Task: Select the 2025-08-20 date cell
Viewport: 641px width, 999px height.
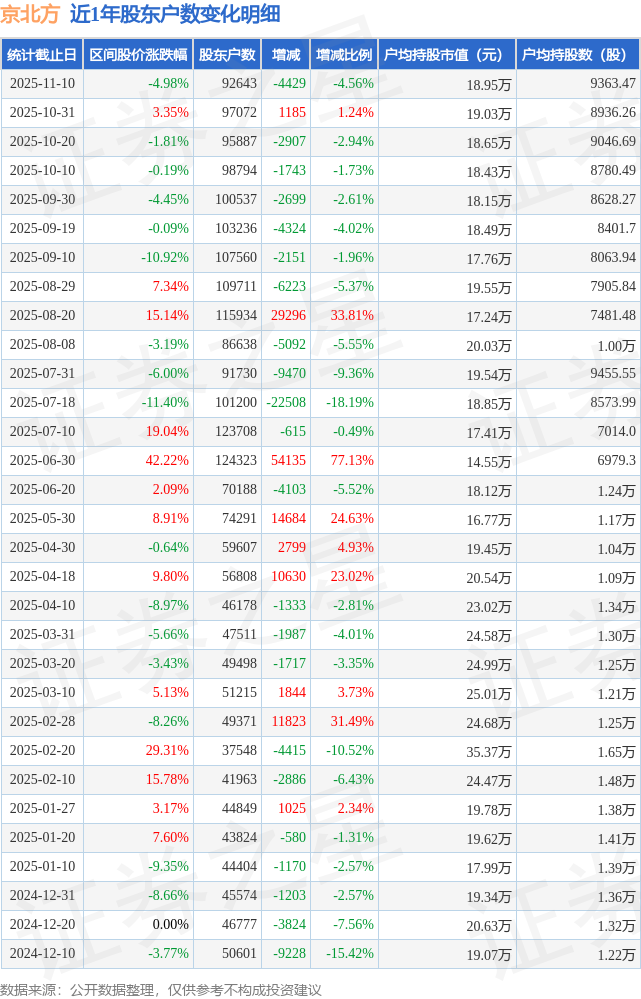Action: 42,316
